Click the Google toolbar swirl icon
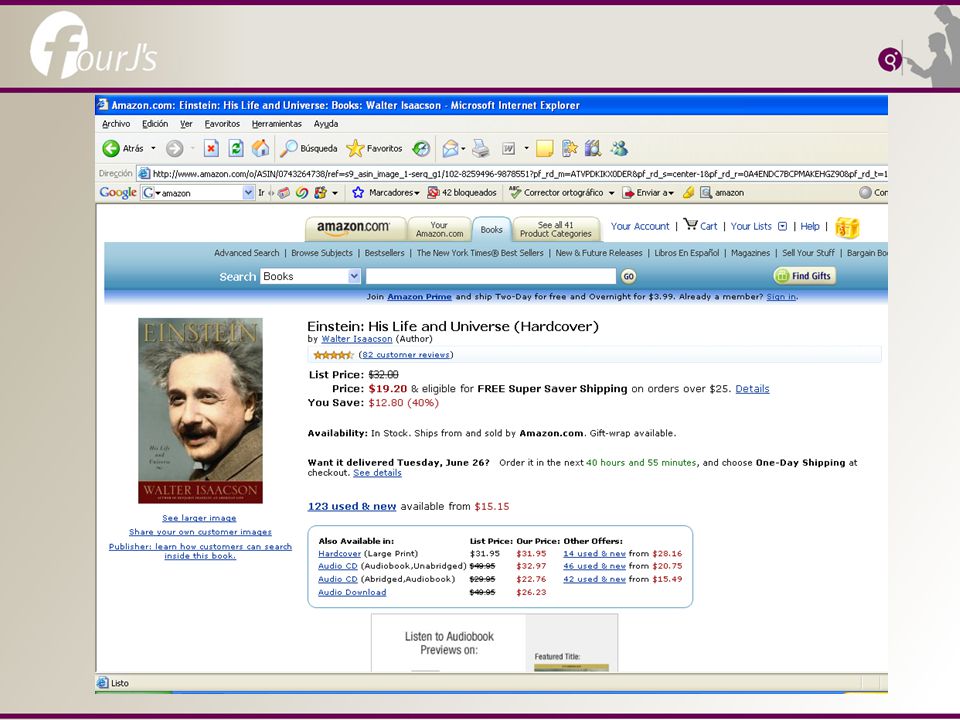This screenshot has width=960, height=720. [302, 193]
